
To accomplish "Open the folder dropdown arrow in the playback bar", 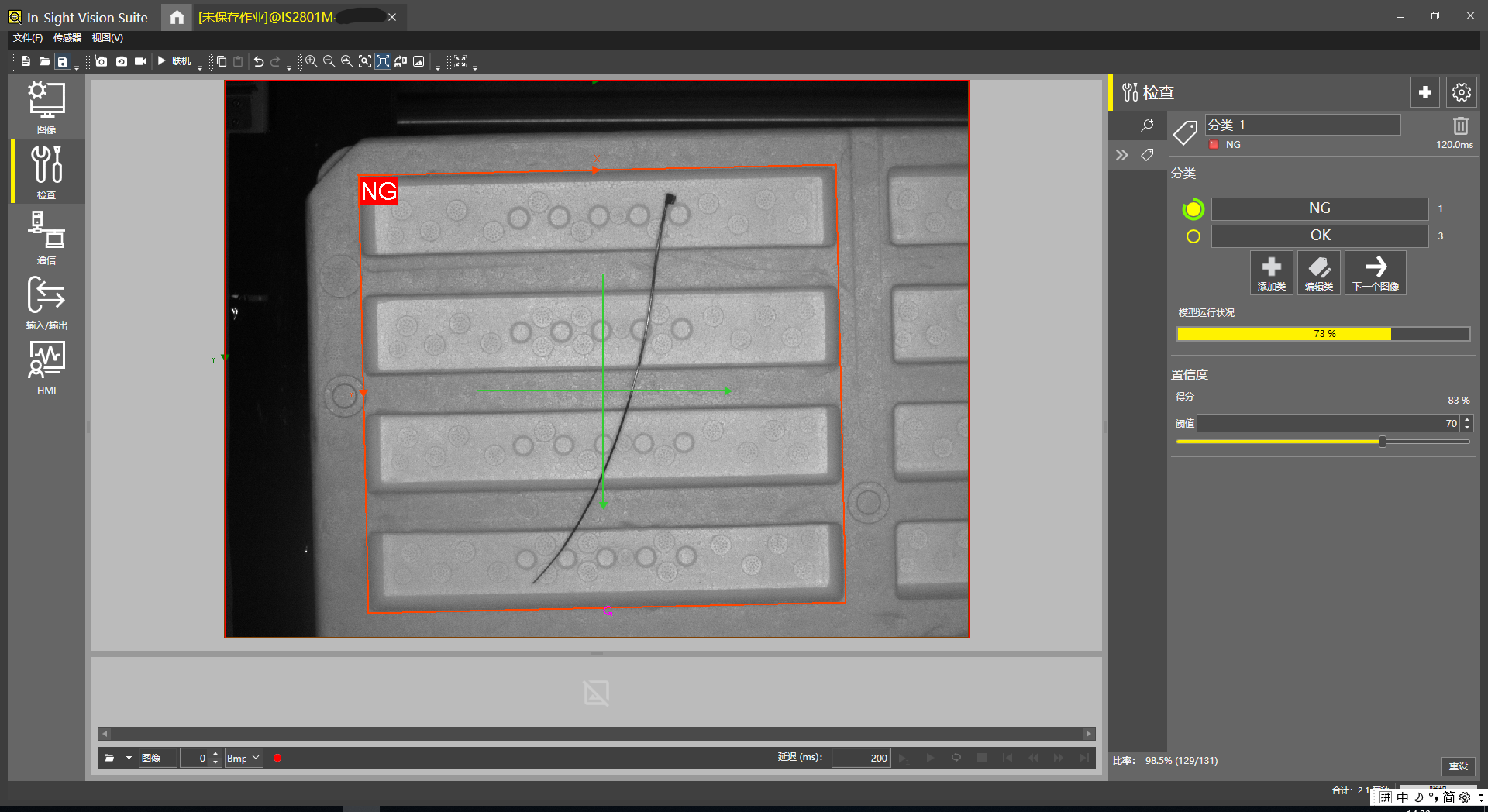I will click(x=129, y=758).
